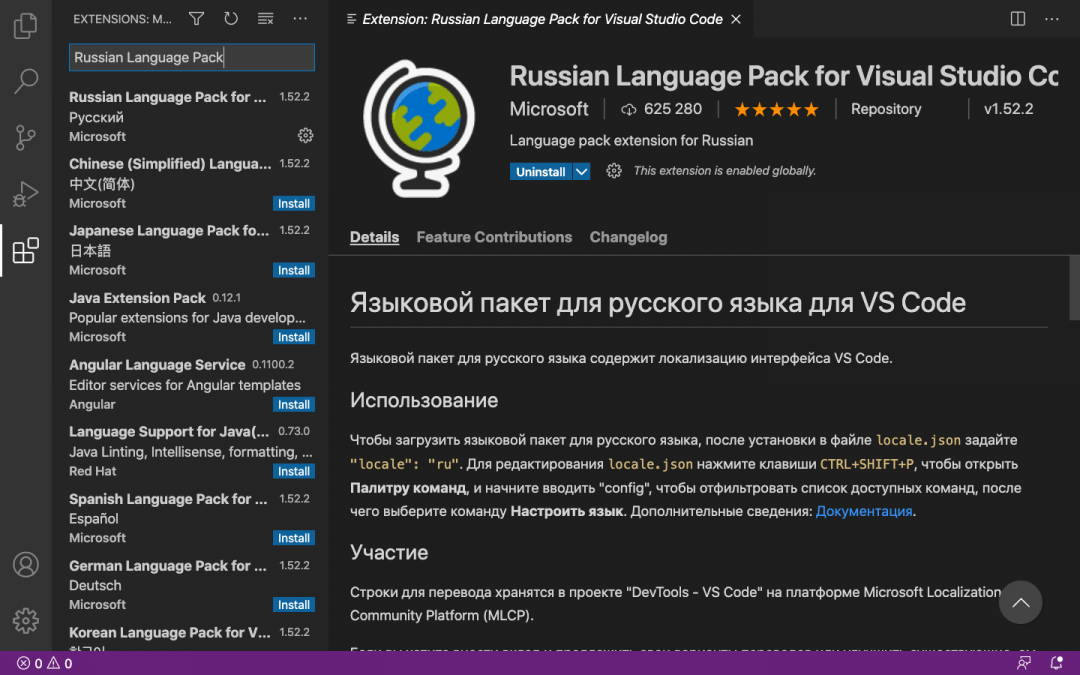The image size is (1080, 675).
Task: Switch to the Changelog tab
Action: (628, 237)
